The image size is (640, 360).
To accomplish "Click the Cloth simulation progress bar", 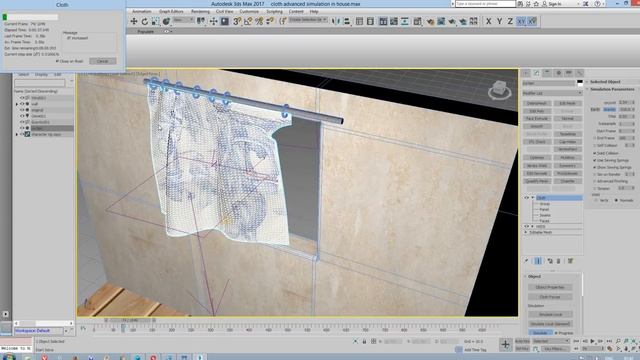I will (30, 17).
